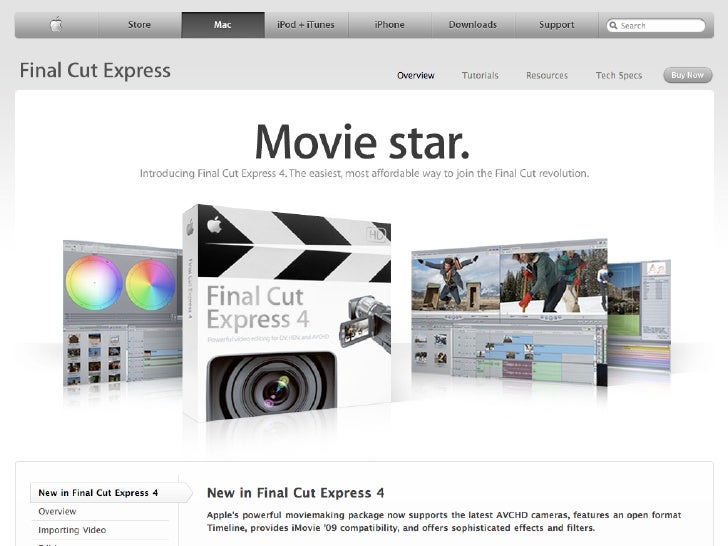Click the Overview link in product nav
This screenshot has height=546, width=728.
click(x=416, y=75)
